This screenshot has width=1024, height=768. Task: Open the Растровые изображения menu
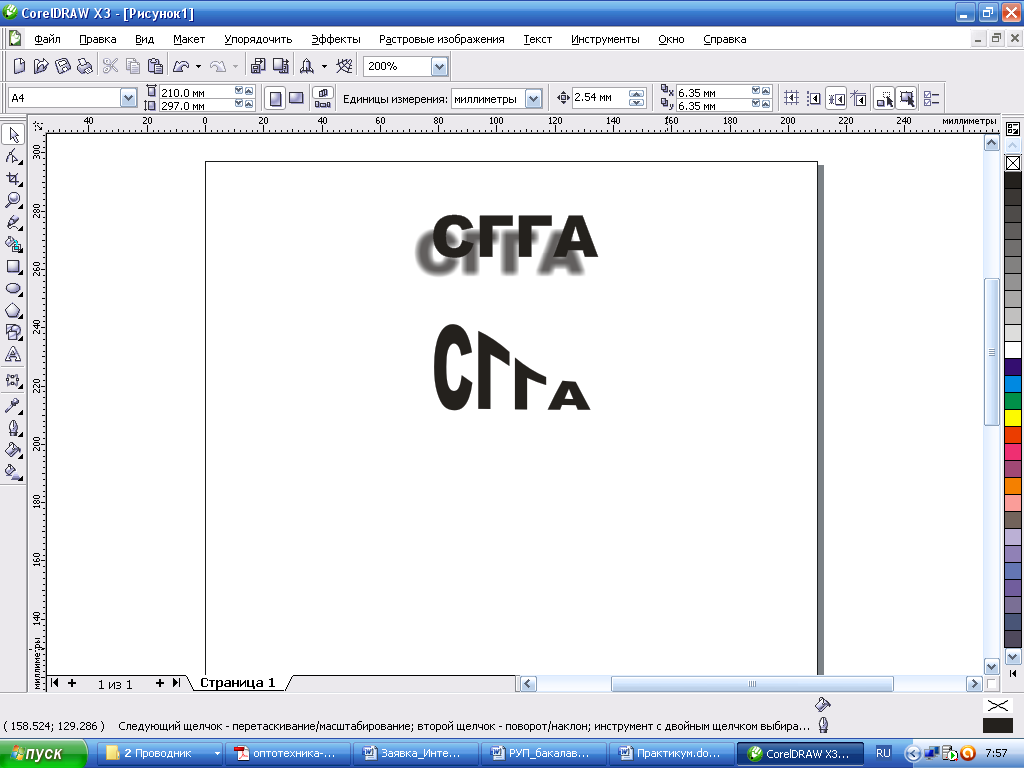tap(441, 39)
